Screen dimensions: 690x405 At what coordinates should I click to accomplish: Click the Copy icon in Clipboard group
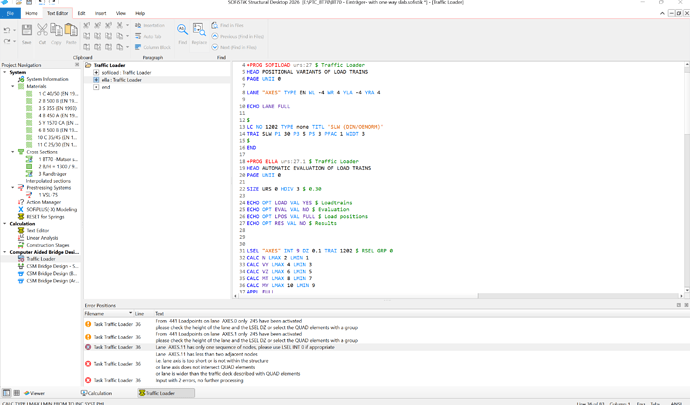tap(56, 30)
